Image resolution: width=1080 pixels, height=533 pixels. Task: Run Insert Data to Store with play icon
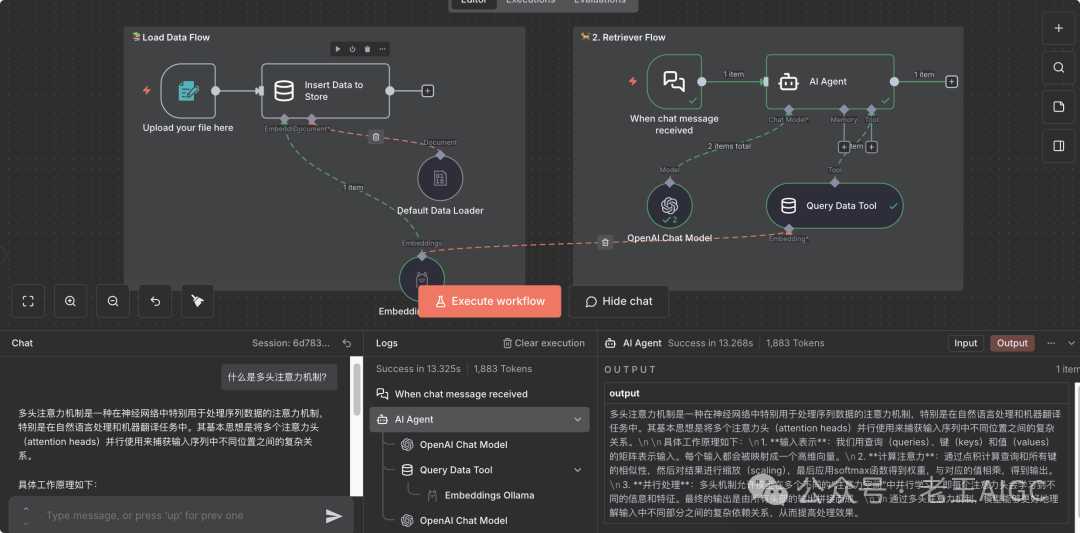point(338,49)
